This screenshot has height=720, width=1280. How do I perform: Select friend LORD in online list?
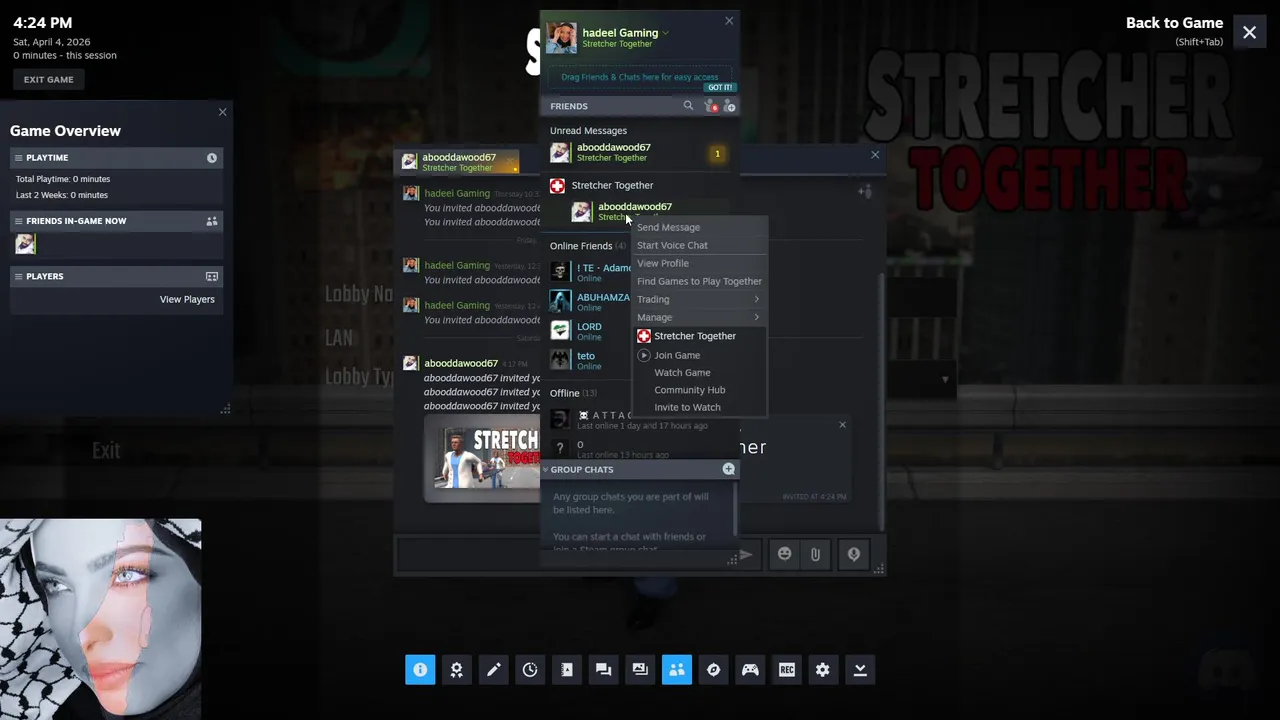[589, 330]
